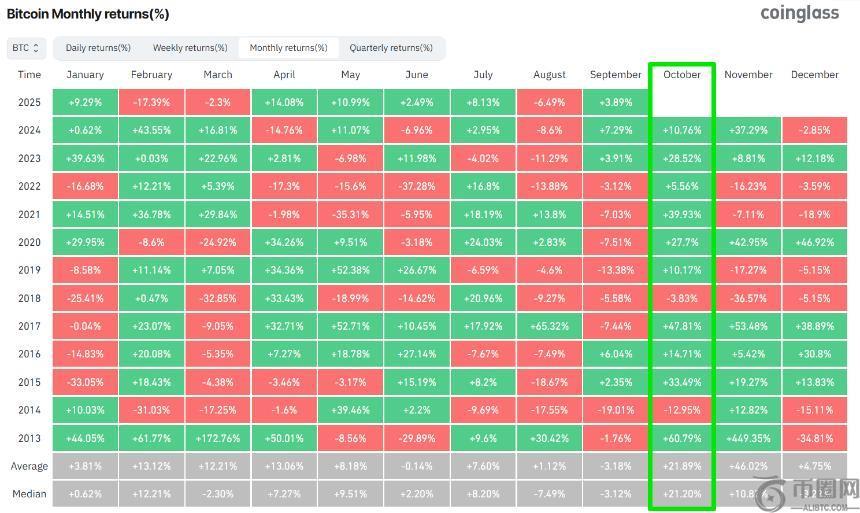Click the Bitcoin Monthly returns(%) title
The width and height of the screenshot is (860, 513).
click(88, 14)
